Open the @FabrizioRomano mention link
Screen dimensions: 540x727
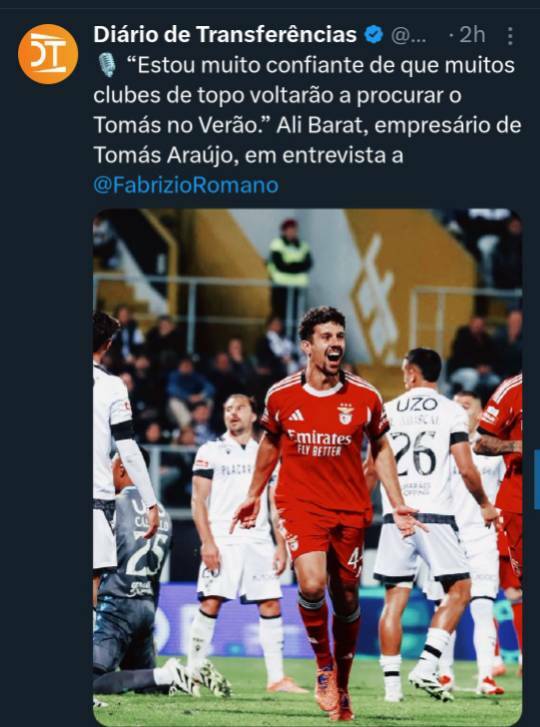coord(186,185)
